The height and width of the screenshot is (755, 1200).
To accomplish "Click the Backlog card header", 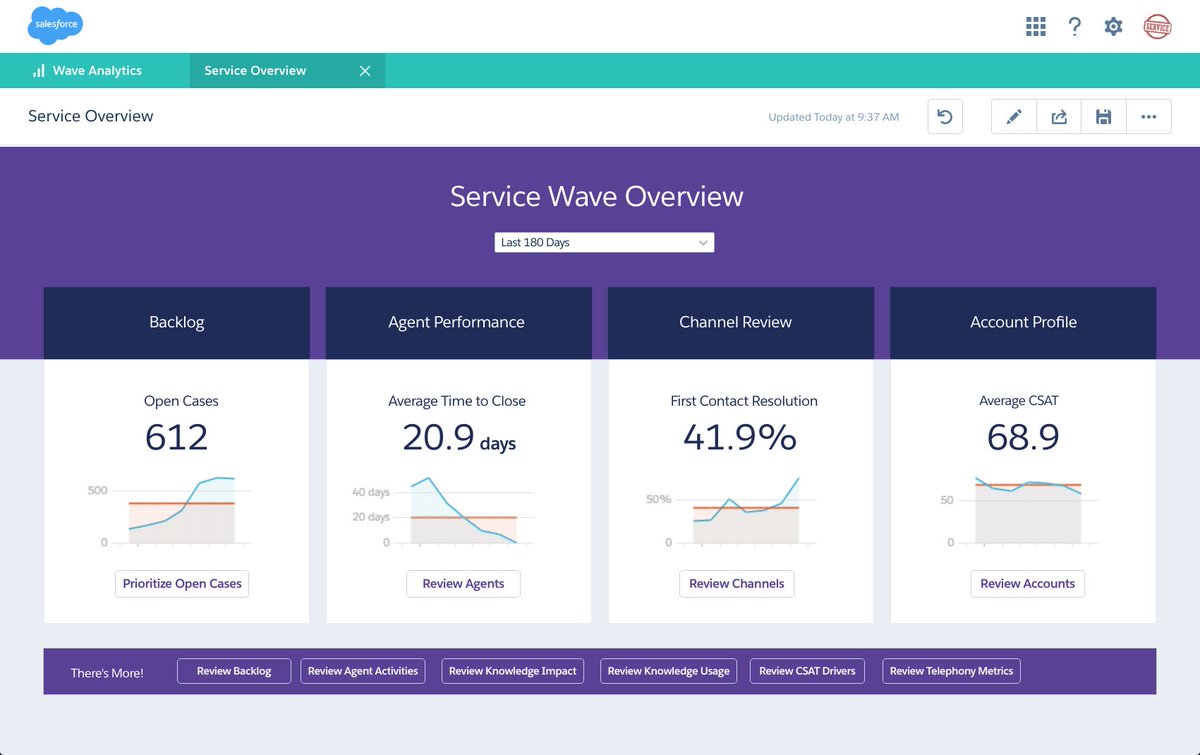I will tap(177, 323).
